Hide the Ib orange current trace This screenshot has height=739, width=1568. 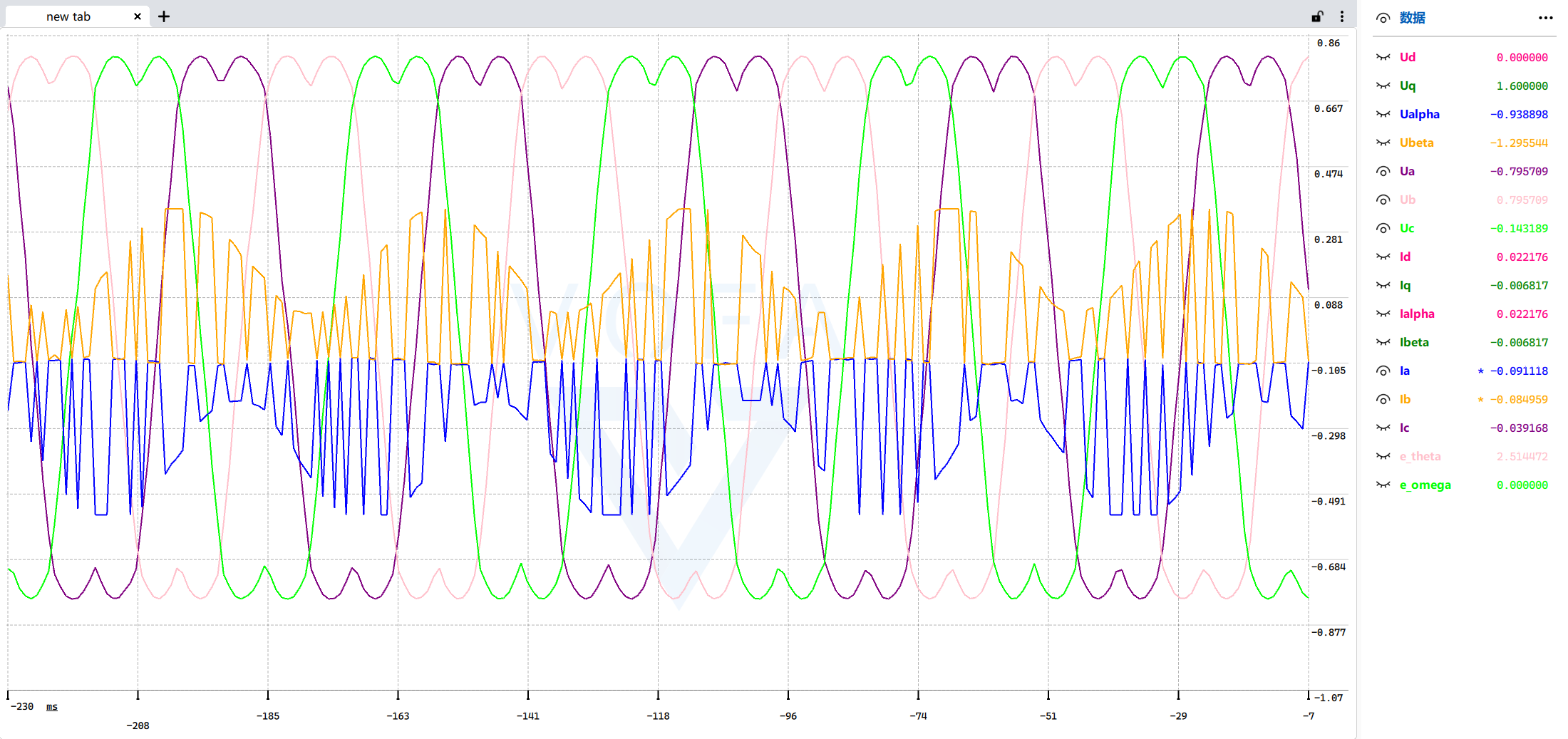pyautogui.click(x=1383, y=399)
